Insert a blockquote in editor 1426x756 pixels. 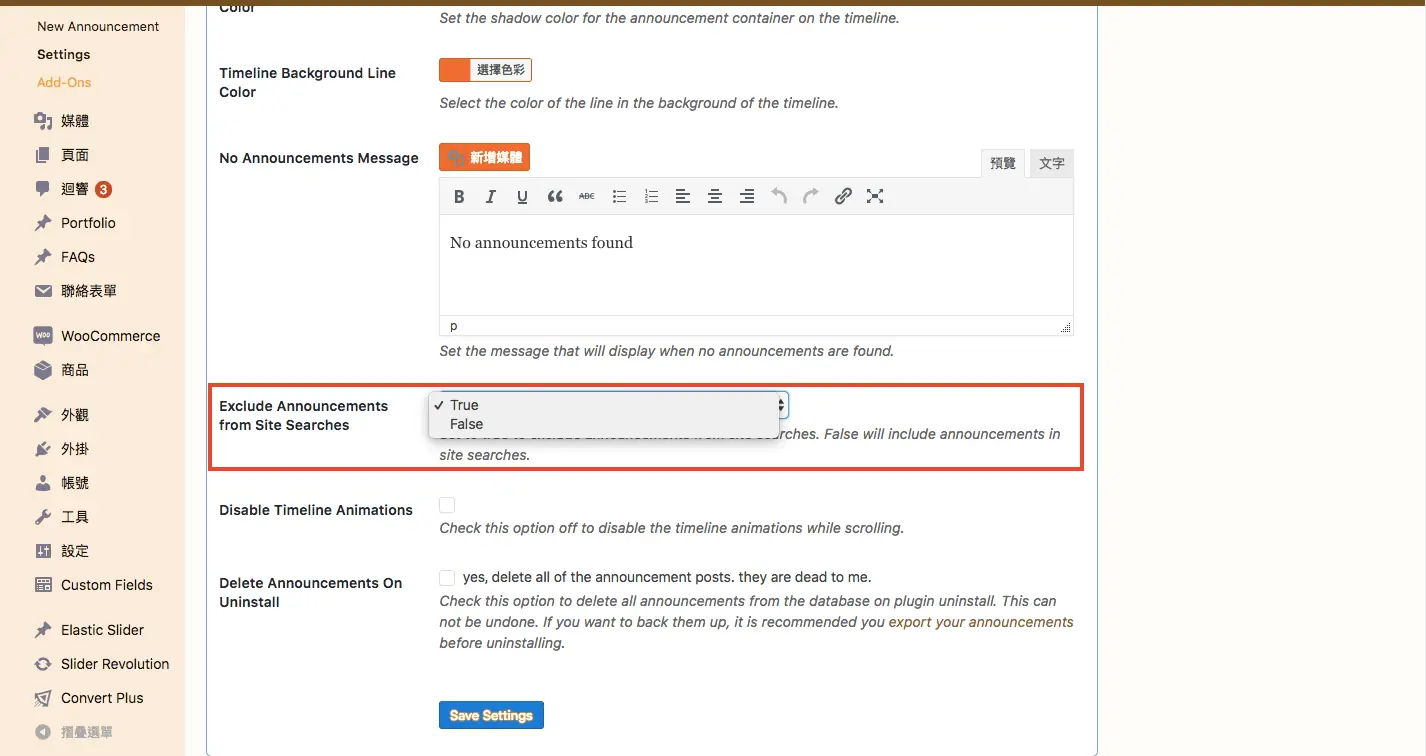(x=555, y=197)
